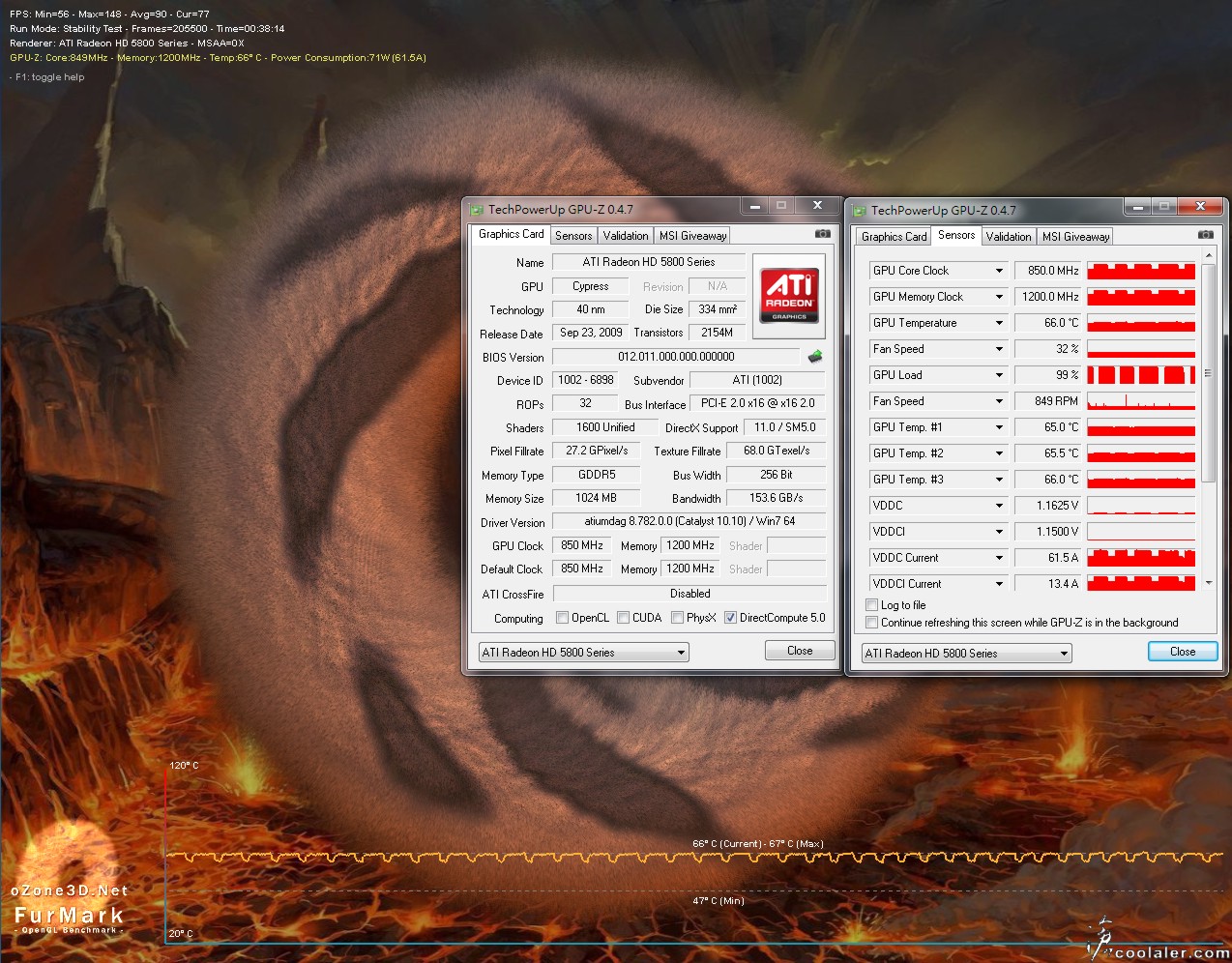This screenshot has width=1232, height=963.
Task: Click the 849 RPM Fan Speed value
Action: 1047,401
